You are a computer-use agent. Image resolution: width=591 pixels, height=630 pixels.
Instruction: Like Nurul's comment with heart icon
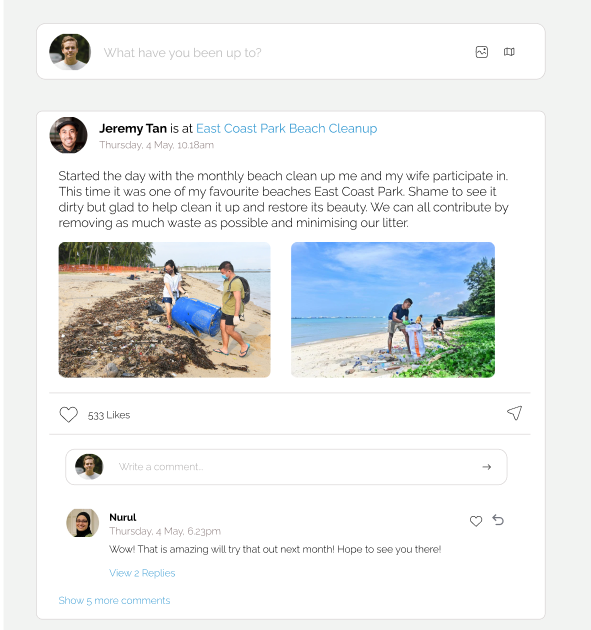(476, 521)
